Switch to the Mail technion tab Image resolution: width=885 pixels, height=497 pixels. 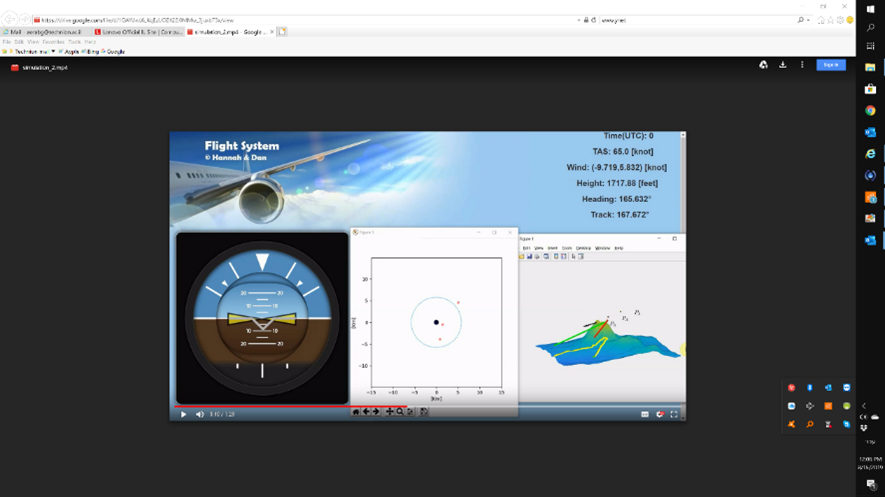tap(46, 32)
